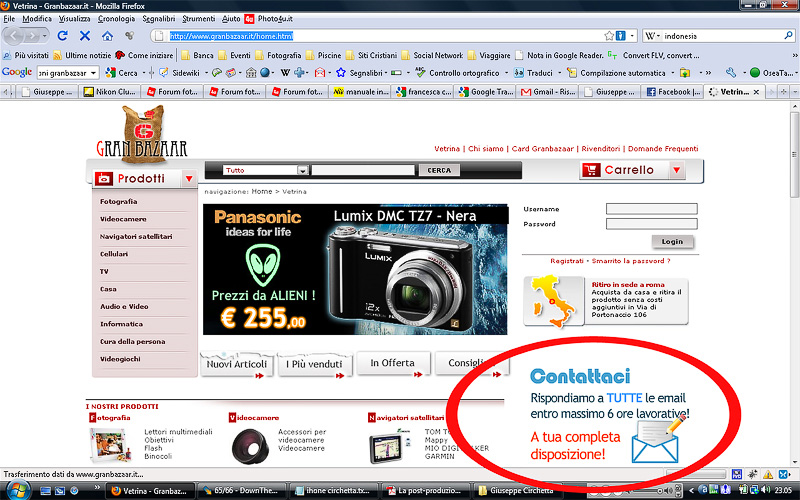Expand the Carrello dropdown arrow
Image resolution: width=800 pixels, height=500 pixels.
point(677,170)
